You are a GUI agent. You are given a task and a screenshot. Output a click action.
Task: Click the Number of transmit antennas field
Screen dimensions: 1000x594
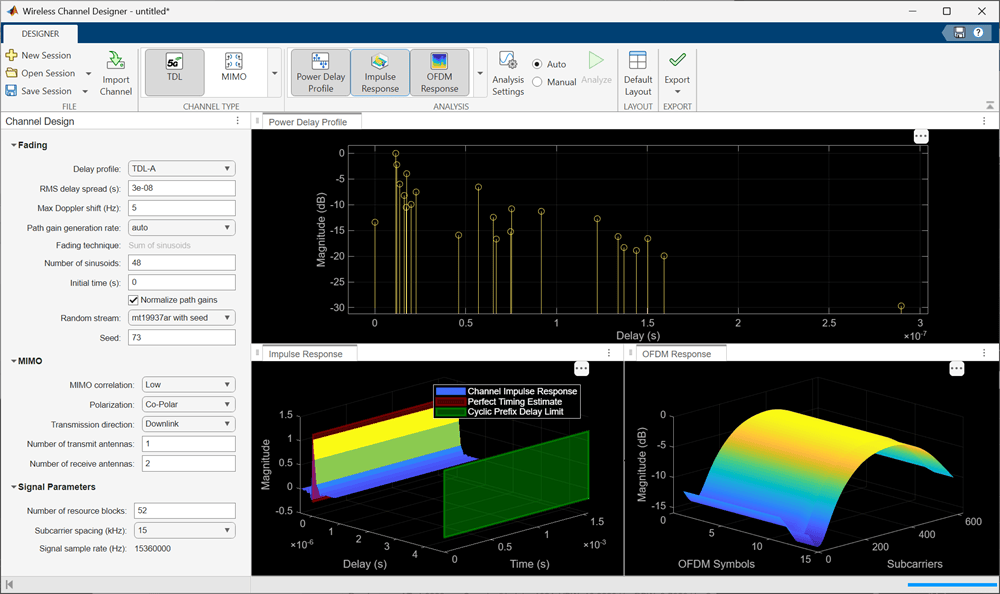tap(188, 444)
